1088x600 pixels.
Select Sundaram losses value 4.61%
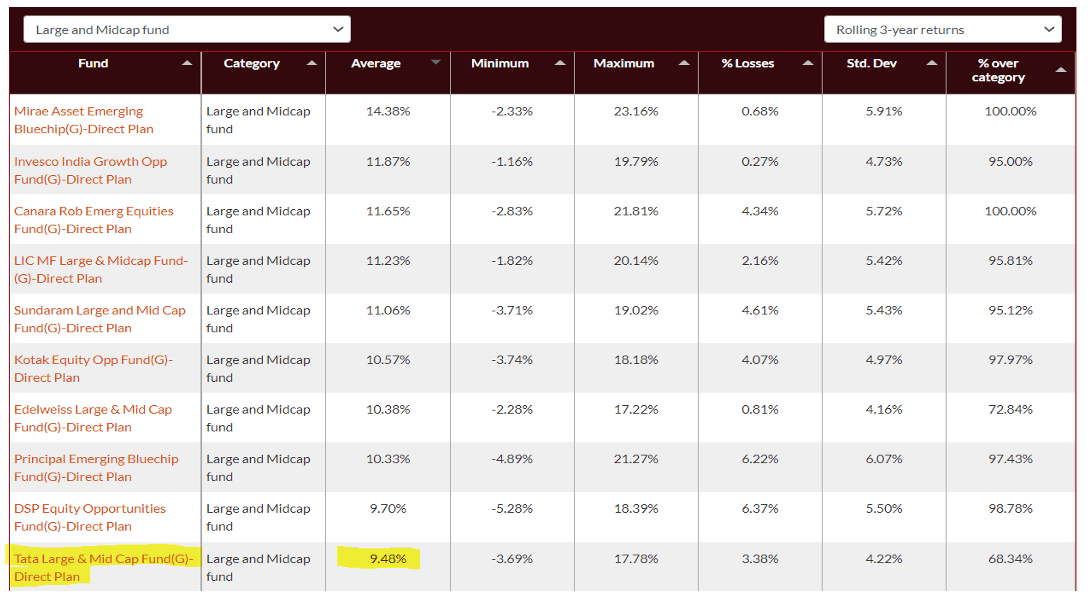tap(760, 310)
